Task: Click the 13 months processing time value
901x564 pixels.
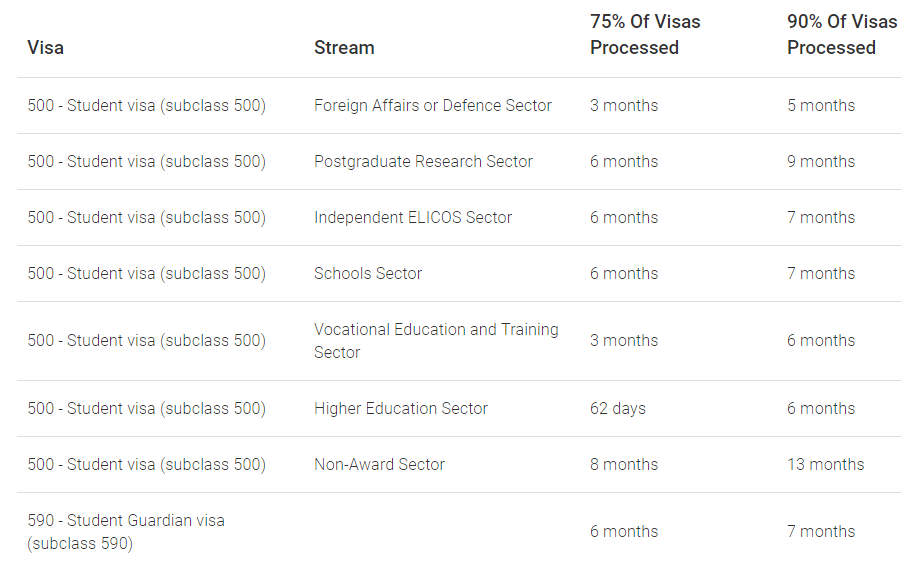Action: [x=826, y=464]
